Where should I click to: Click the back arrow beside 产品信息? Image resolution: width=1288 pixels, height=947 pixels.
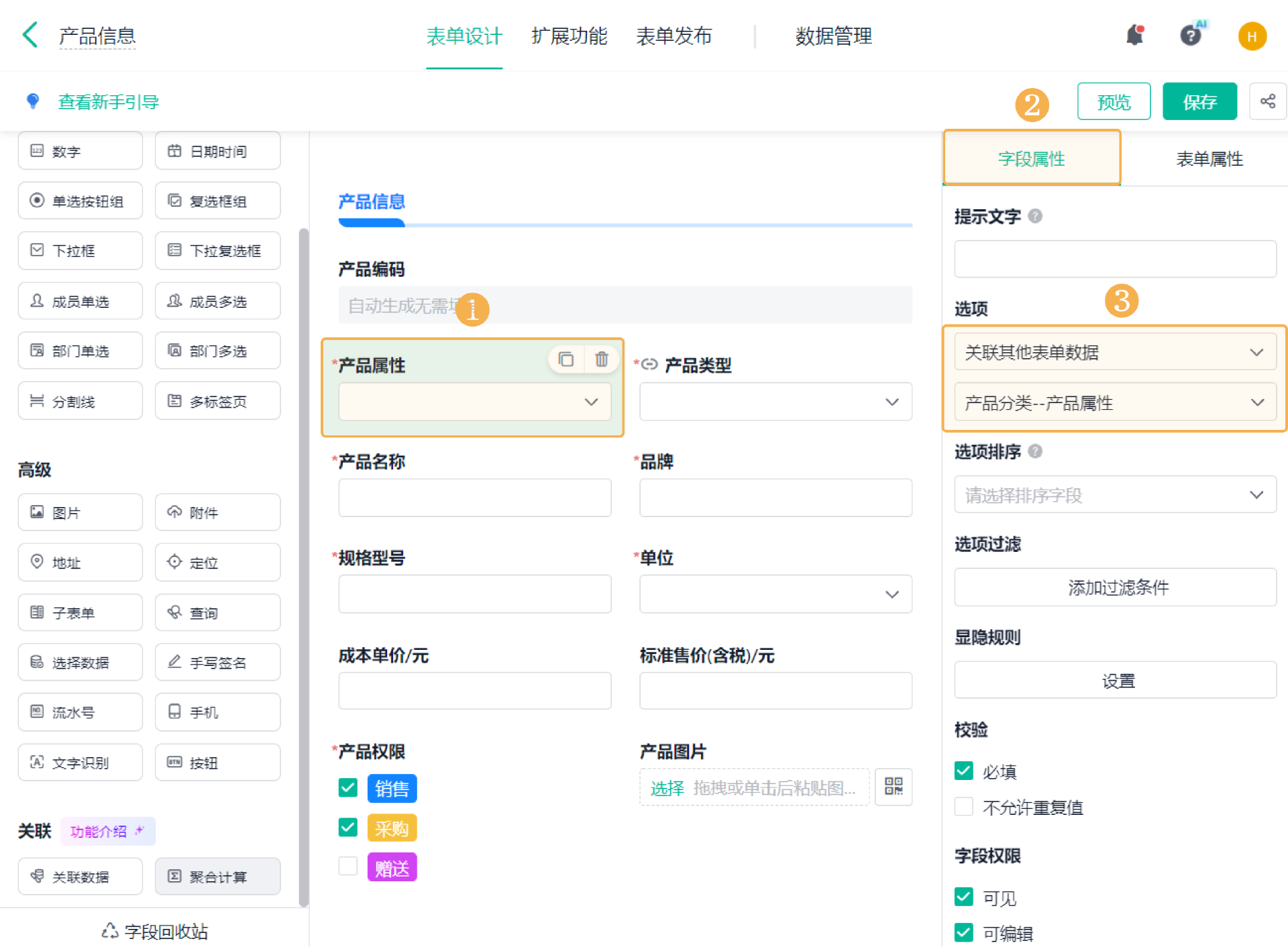[x=30, y=35]
